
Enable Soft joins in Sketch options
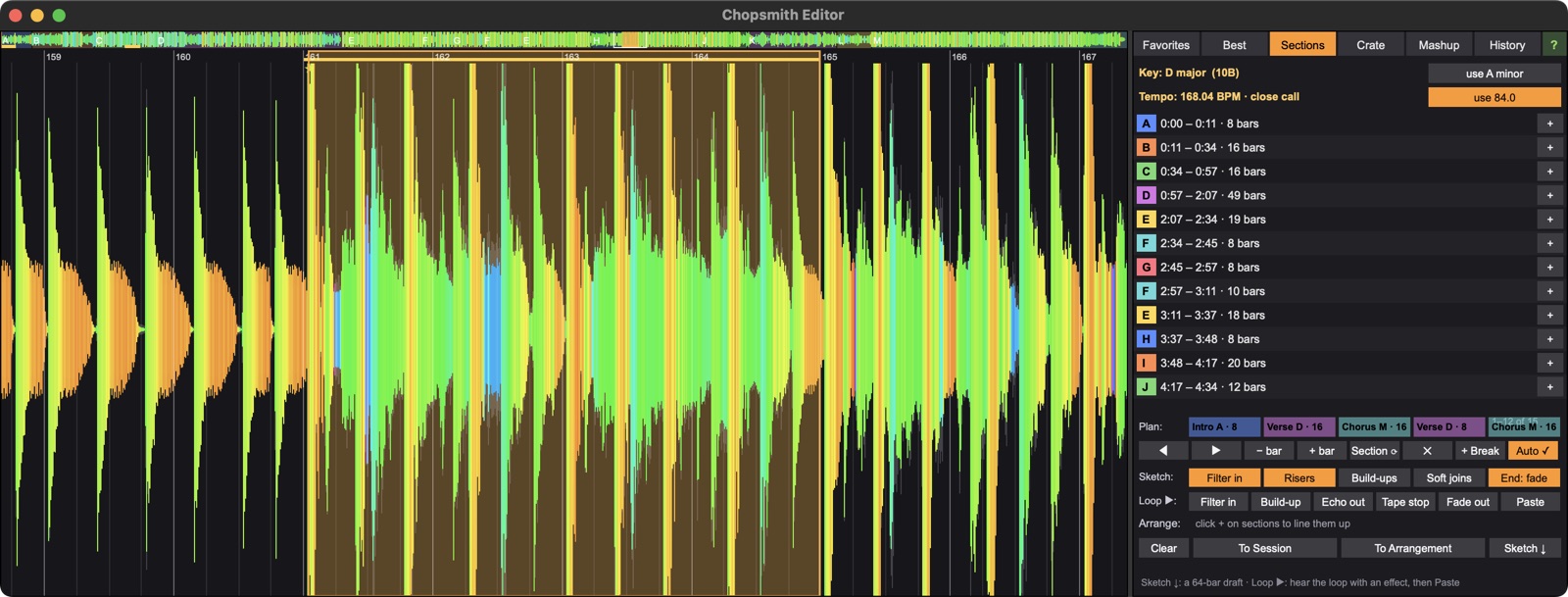click(x=1448, y=478)
